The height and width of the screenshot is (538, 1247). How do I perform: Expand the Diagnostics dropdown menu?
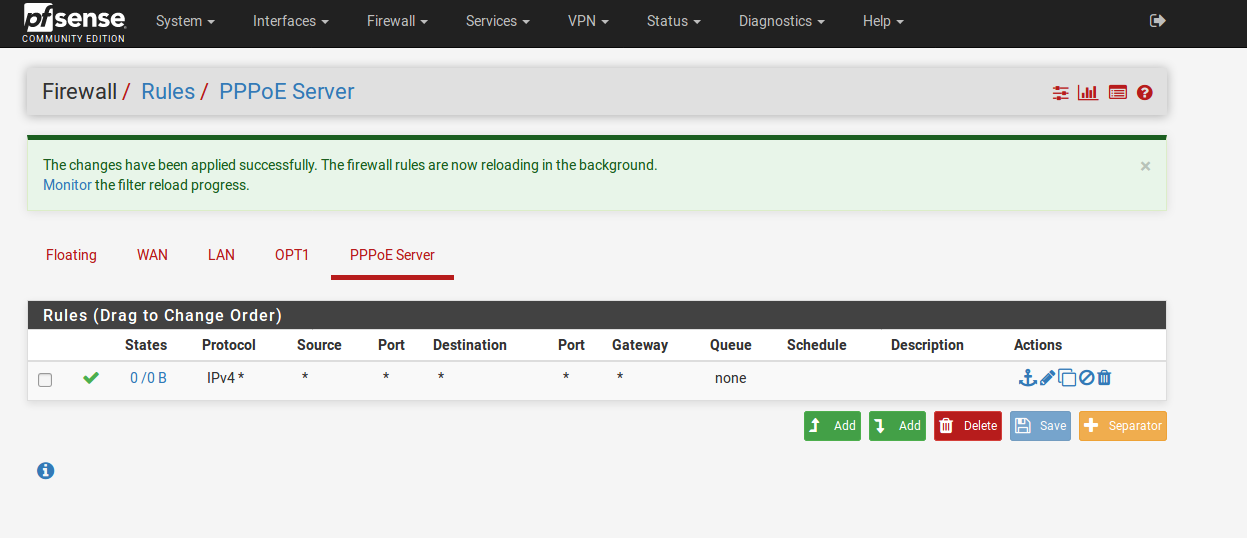click(x=781, y=21)
